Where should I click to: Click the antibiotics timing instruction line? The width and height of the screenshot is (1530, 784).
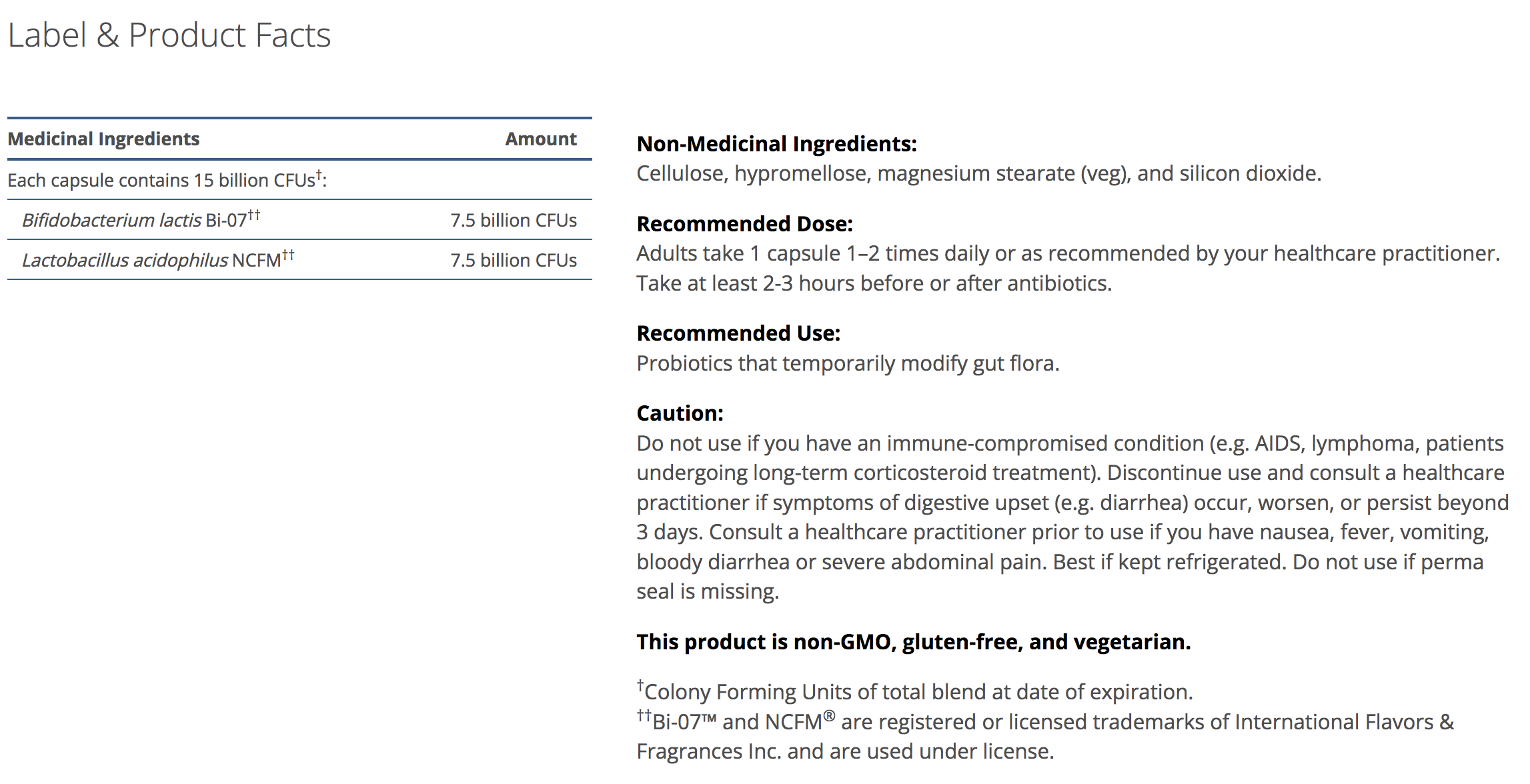tap(874, 283)
